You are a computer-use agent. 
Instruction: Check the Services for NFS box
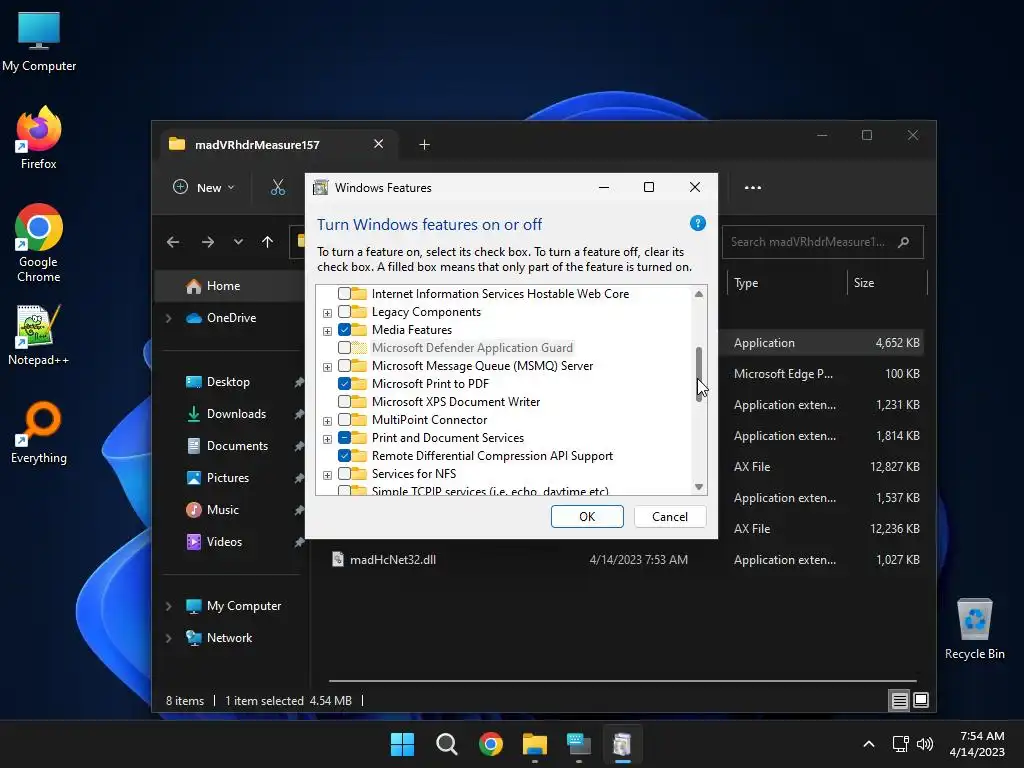pos(344,473)
